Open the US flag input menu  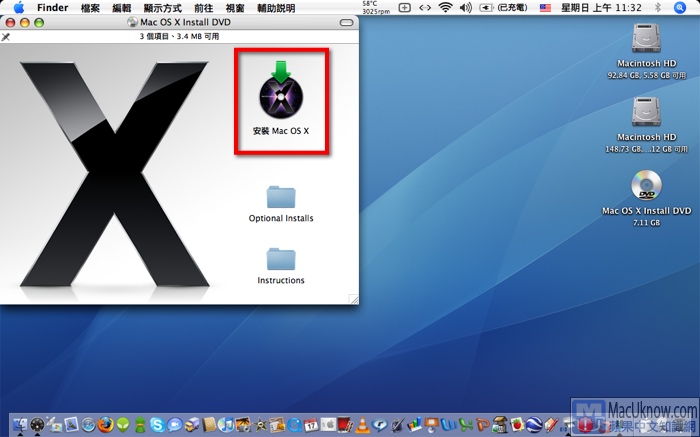click(x=545, y=8)
